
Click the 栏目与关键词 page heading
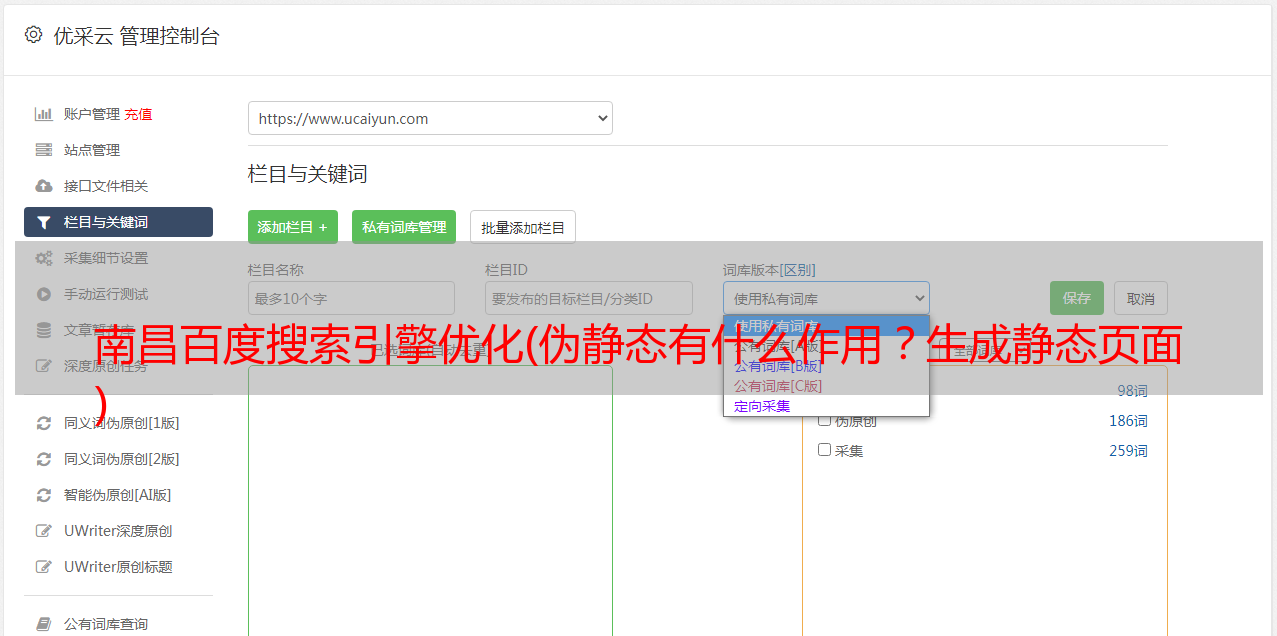pyautogui.click(x=307, y=174)
